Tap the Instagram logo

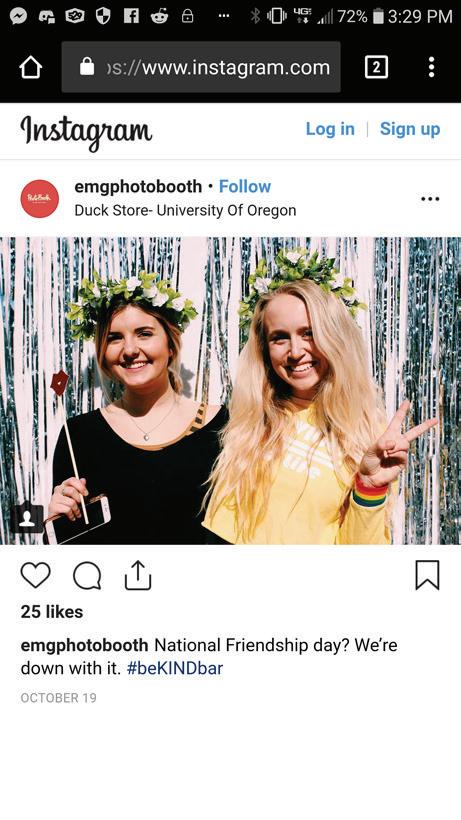[86, 131]
